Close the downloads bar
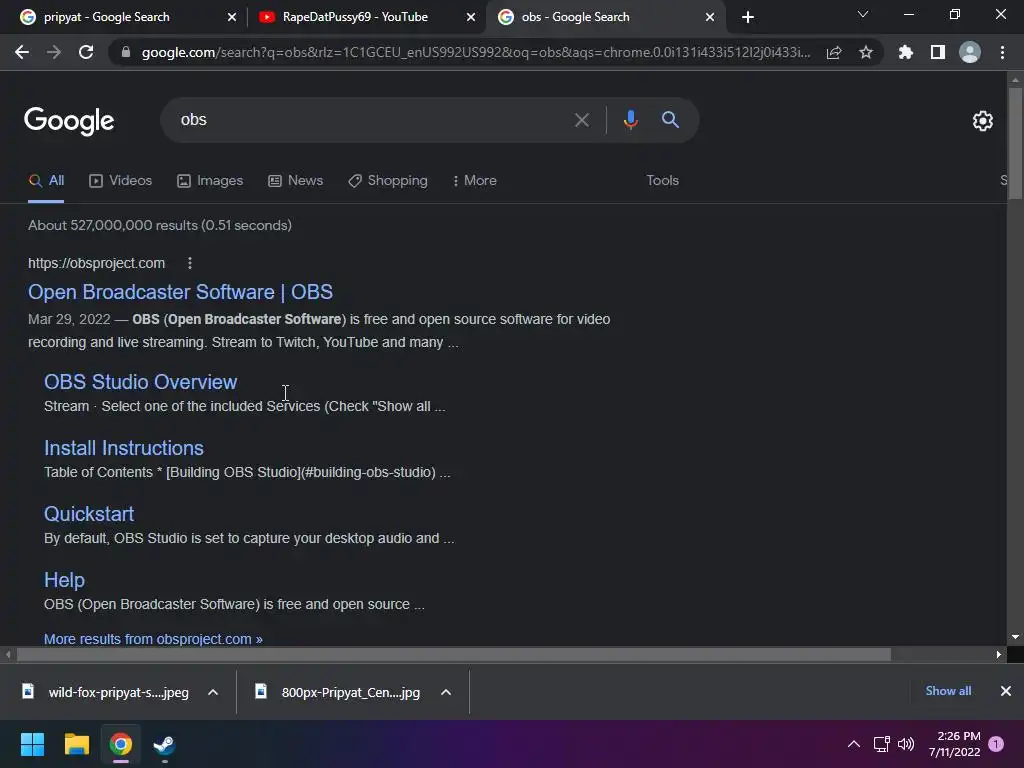 tap(1006, 691)
